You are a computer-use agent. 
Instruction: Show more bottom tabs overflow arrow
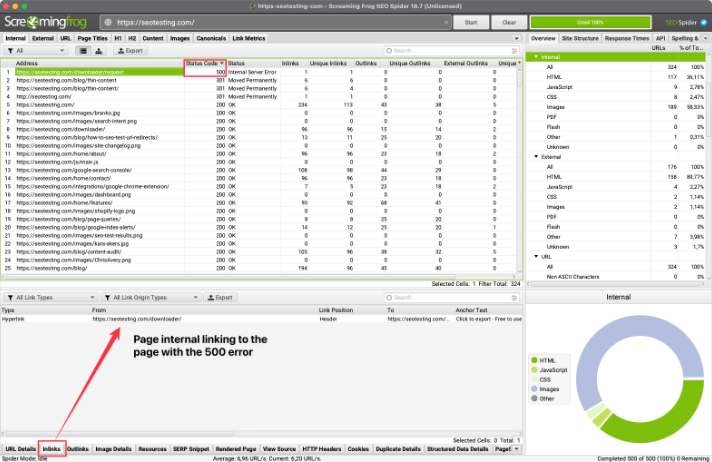click(517, 449)
